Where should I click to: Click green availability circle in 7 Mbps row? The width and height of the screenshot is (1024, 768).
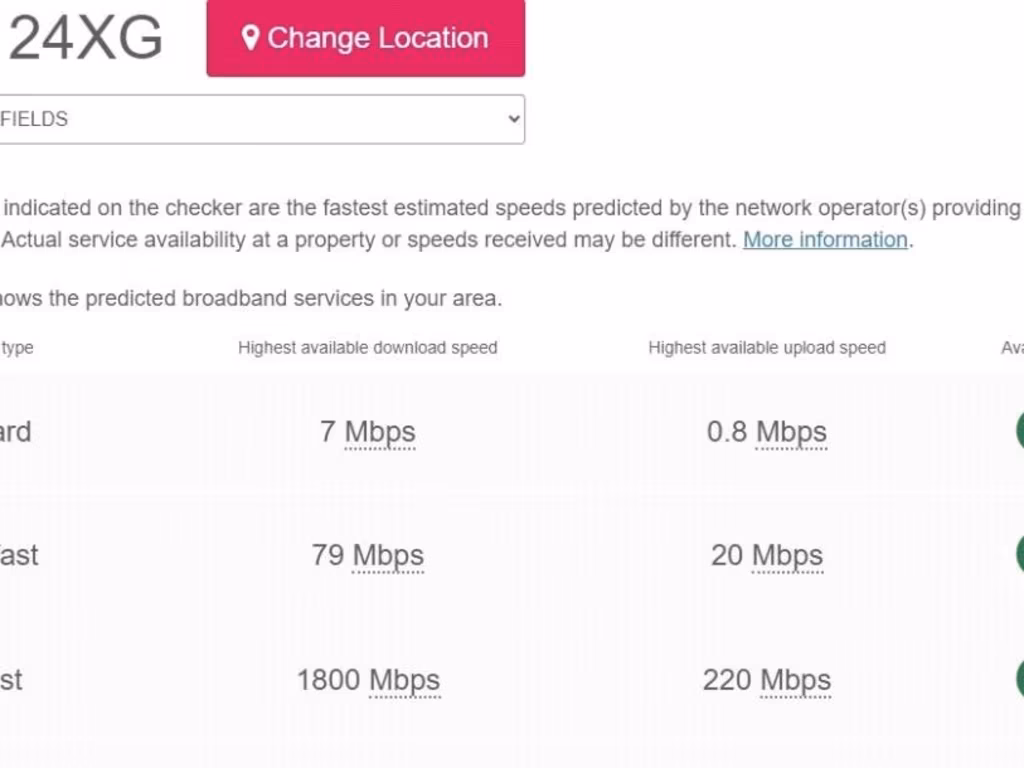click(x=1019, y=431)
